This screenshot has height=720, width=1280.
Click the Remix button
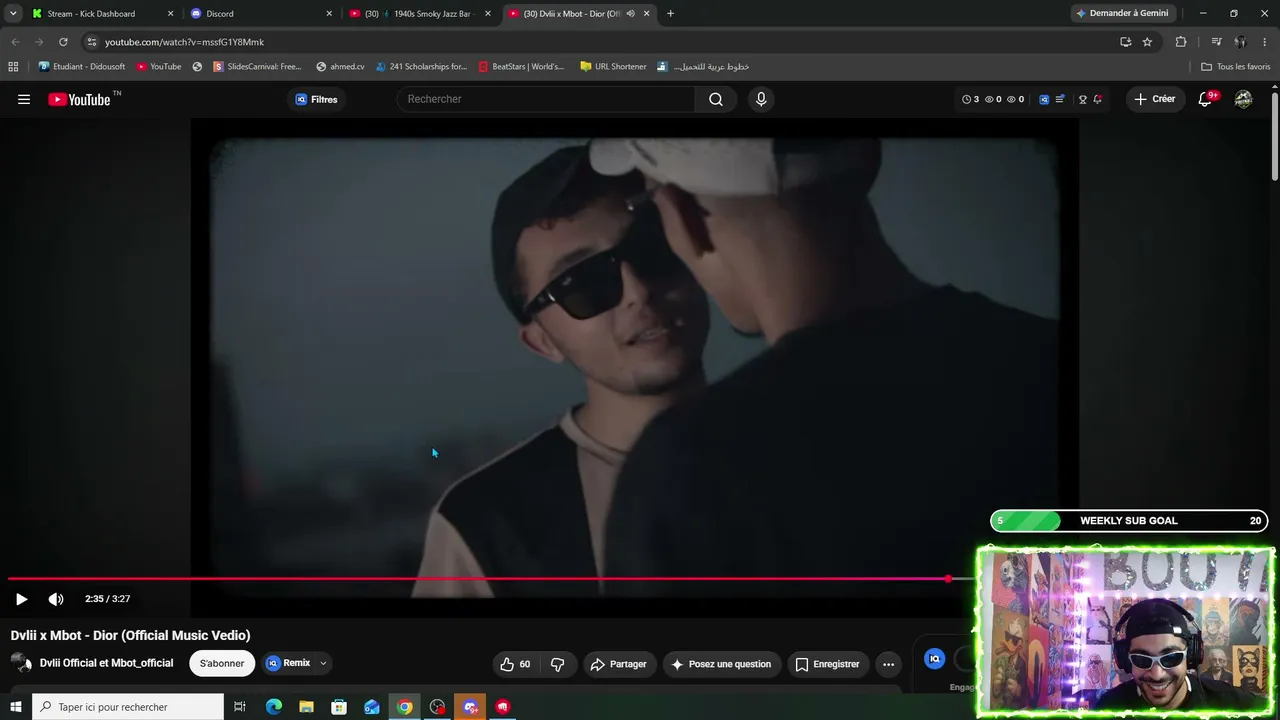point(289,663)
